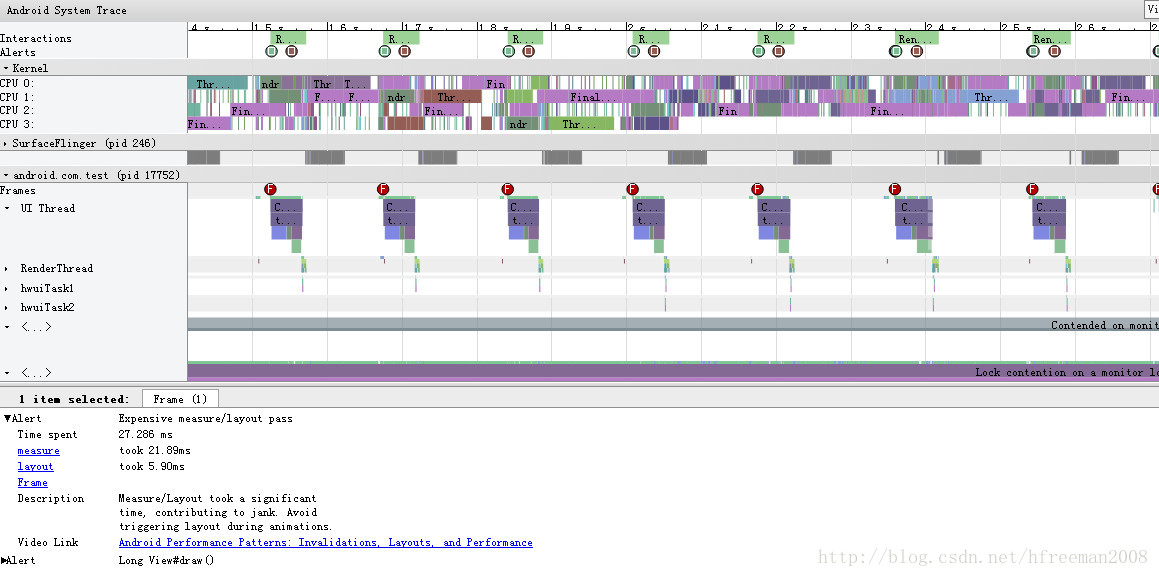Screen dimensions: 1159x577
Task: Click the green alert circle at 2 s
Action: click(633, 51)
